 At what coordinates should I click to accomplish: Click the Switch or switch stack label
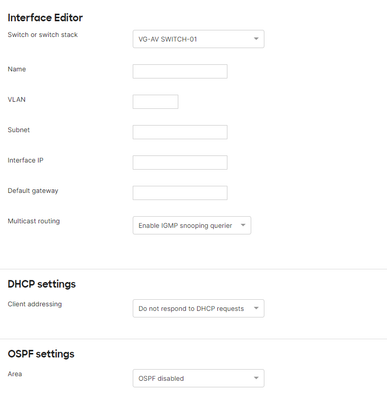click(x=43, y=35)
